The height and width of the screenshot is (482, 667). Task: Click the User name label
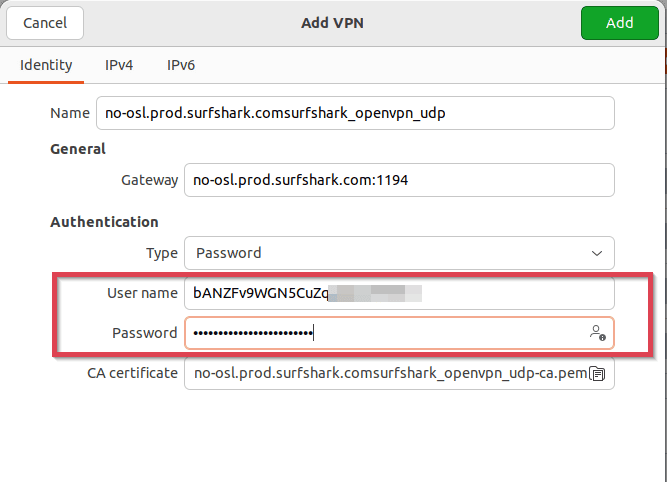[141, 293]
